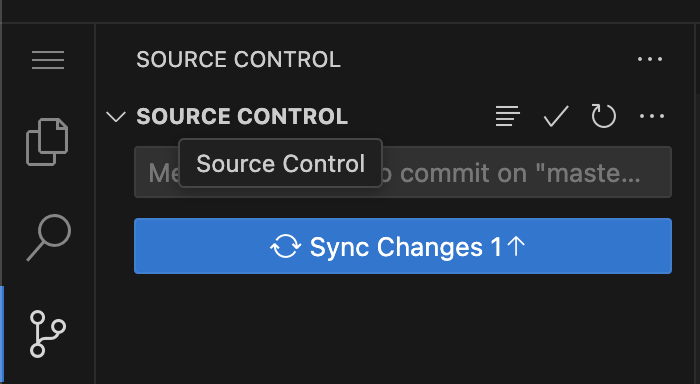
Task: Open the Search magnifier view
Action: click(49, 237)
